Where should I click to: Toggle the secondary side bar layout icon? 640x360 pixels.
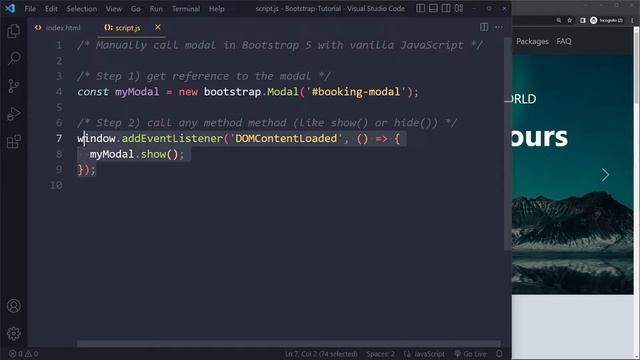446,8
